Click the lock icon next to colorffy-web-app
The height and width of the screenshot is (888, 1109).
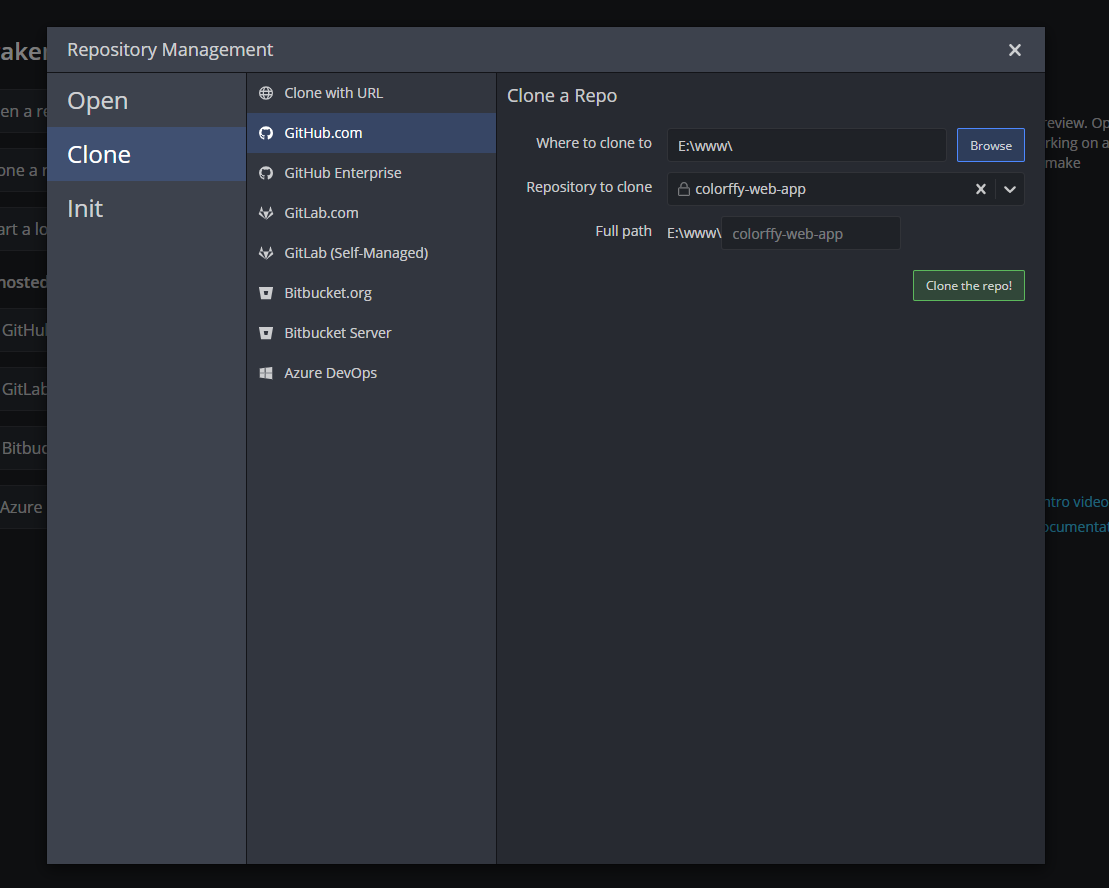(684, 189)
